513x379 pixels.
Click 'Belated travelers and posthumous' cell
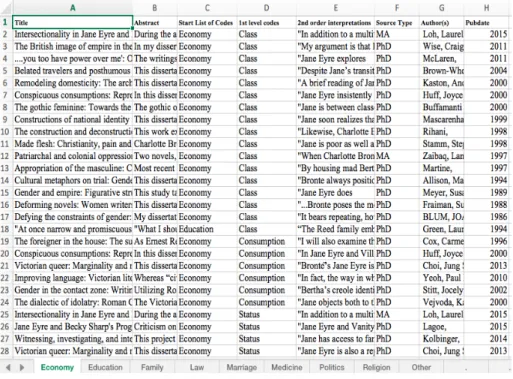(72, 71)
